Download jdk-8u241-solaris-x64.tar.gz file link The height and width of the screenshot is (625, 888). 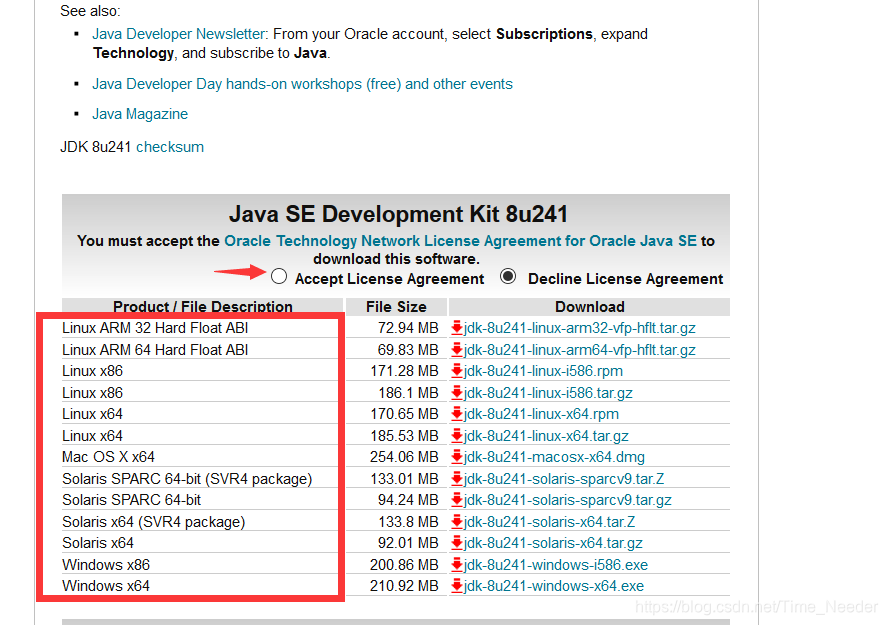pyautogui.click(x=553, y=543)
